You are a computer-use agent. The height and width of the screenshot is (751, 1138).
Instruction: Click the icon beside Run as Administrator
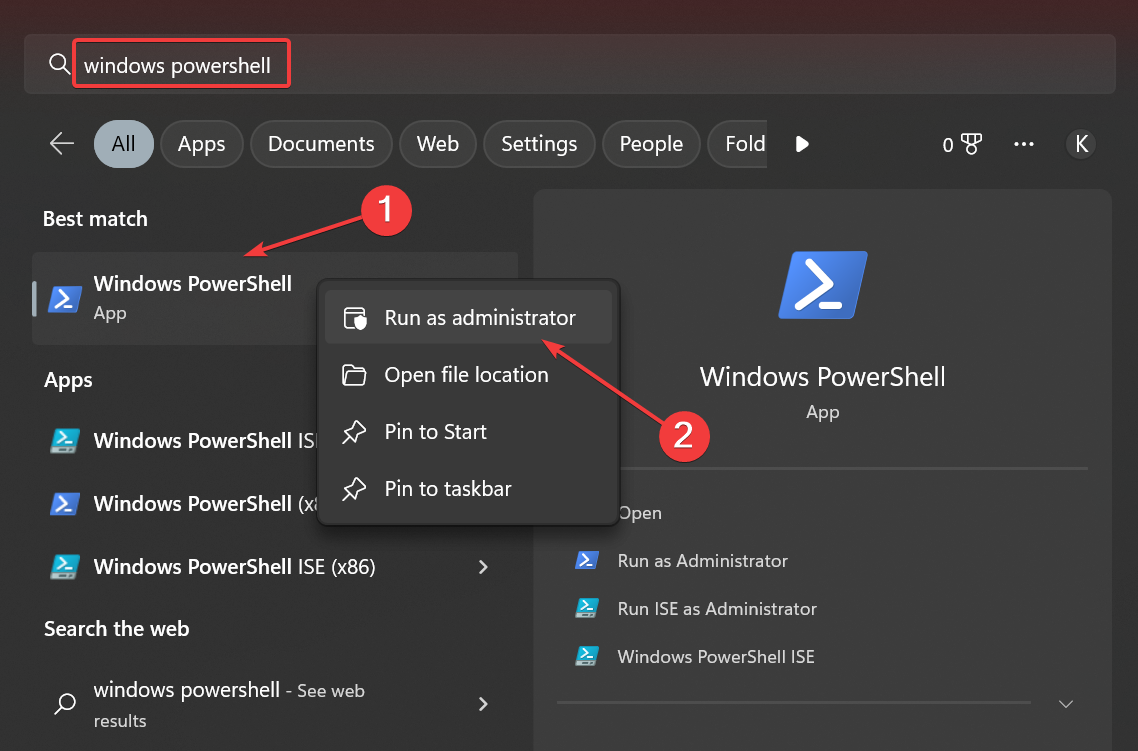(x=586, y=560)
